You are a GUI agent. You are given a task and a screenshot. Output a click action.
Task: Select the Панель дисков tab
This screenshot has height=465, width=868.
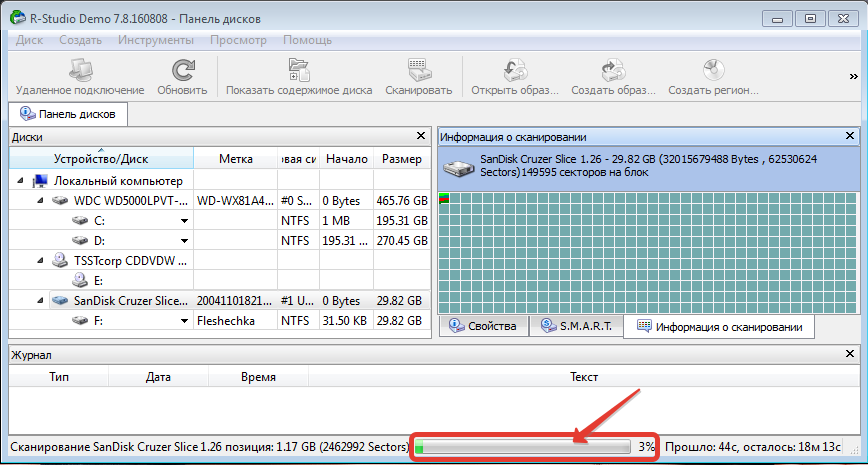point(68,114)
